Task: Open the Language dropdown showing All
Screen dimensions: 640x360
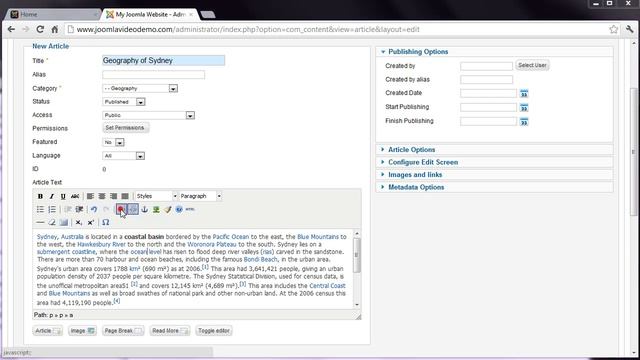Action: [124, 156]
